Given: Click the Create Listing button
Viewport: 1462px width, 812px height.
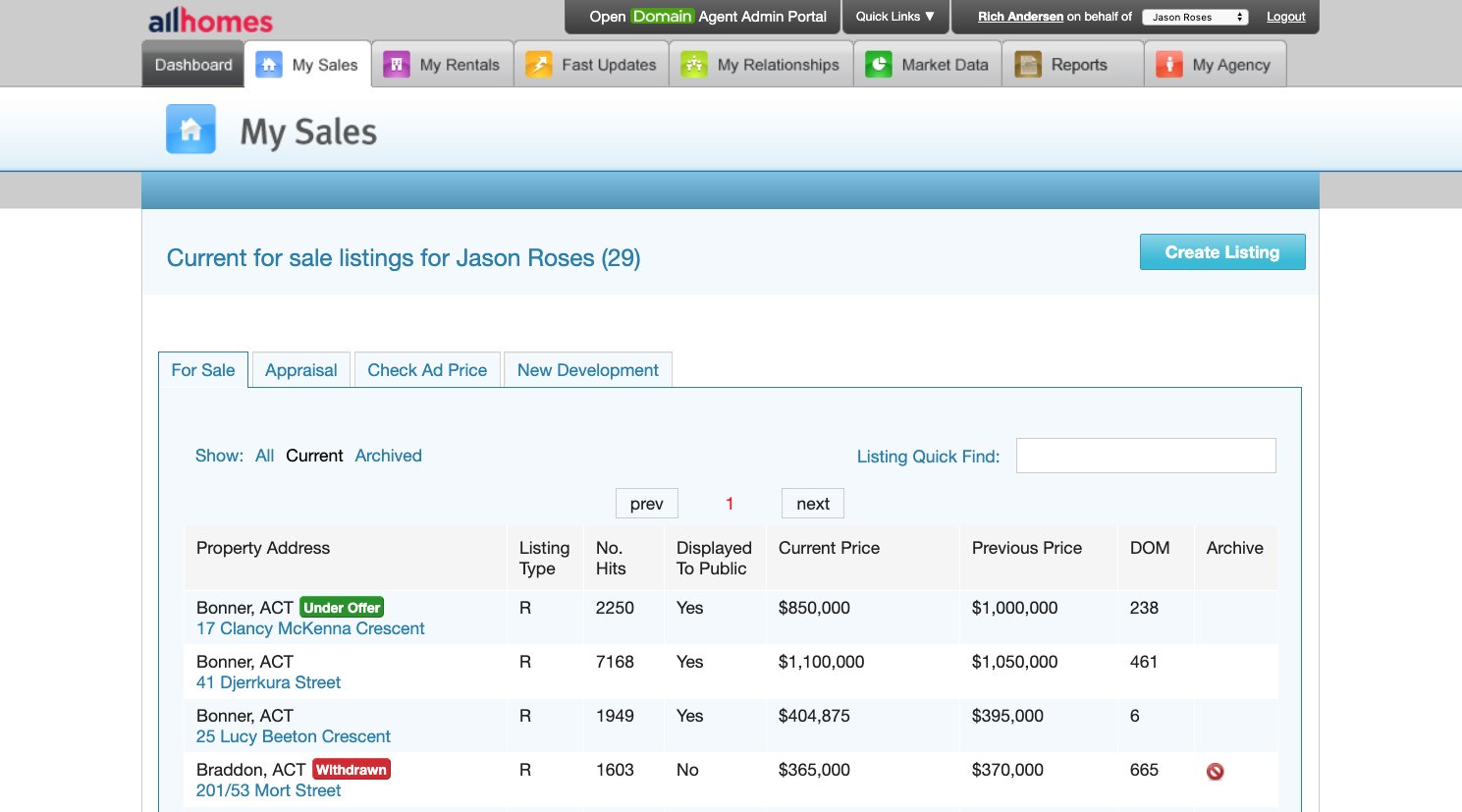Looking at the screenshot, I should 1222,252.
